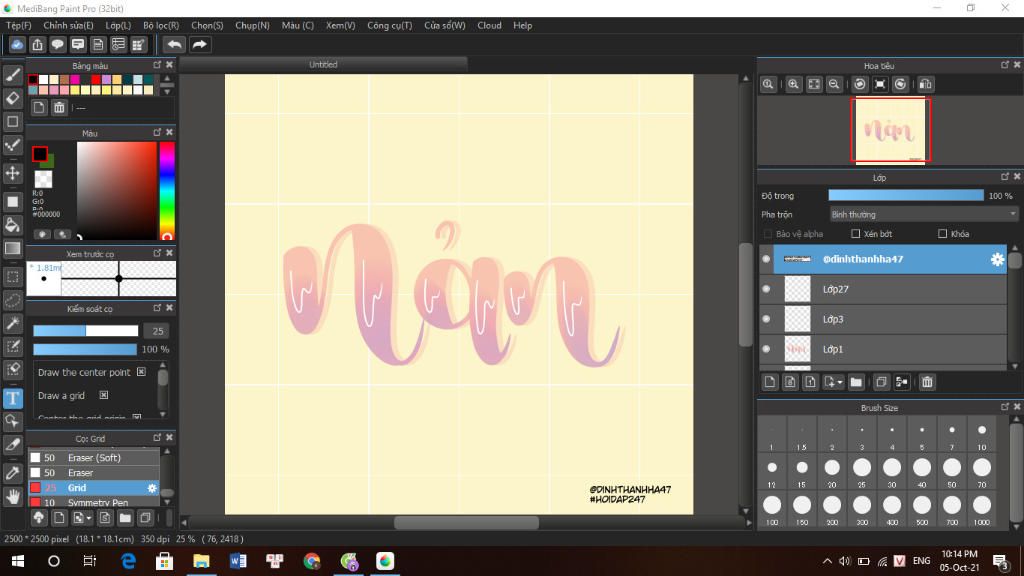Screen dimensions: 1024x576
Task: Open the add brush dropdown arrow
Action: pyautogui.click(x=89, y=519)
